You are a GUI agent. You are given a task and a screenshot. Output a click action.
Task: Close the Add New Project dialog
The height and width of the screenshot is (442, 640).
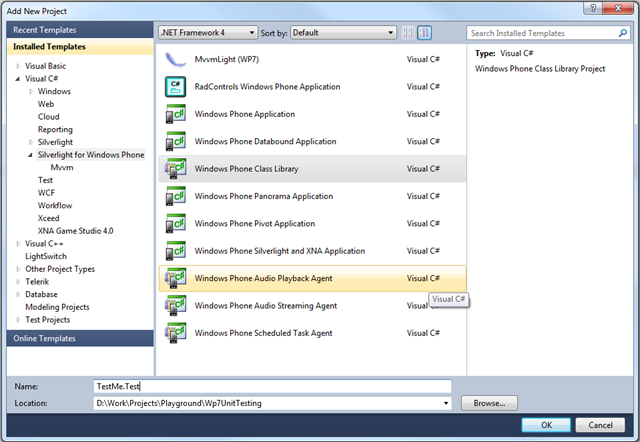click(618, 8)
